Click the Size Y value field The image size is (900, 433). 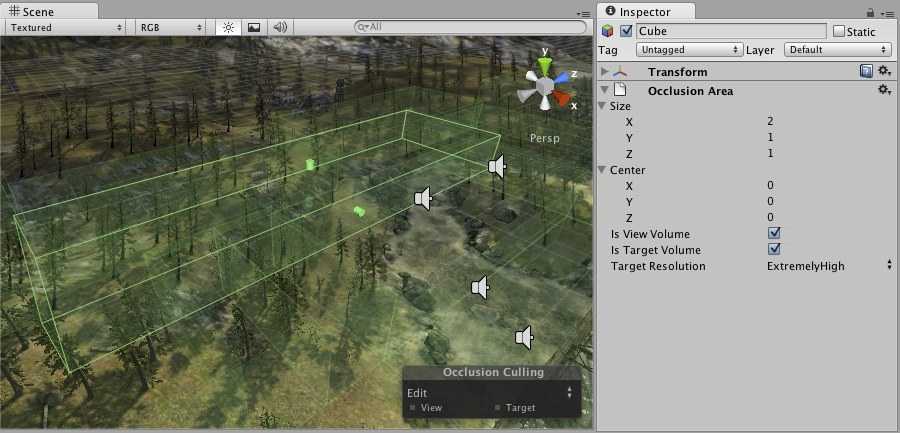pos(770,138)
